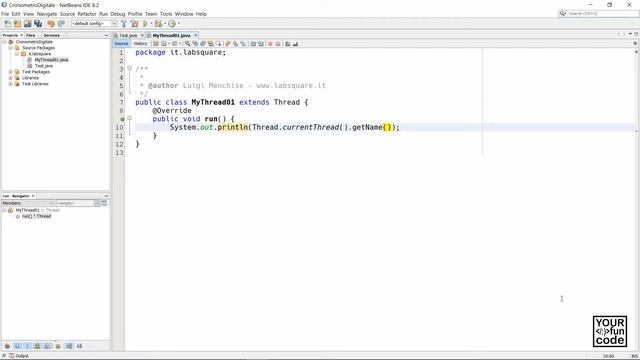This screenshot has height=360, width=640.
Task: Open the Run Project dropdown arrow
Action: pyautogui.click(x=151, y=24)
